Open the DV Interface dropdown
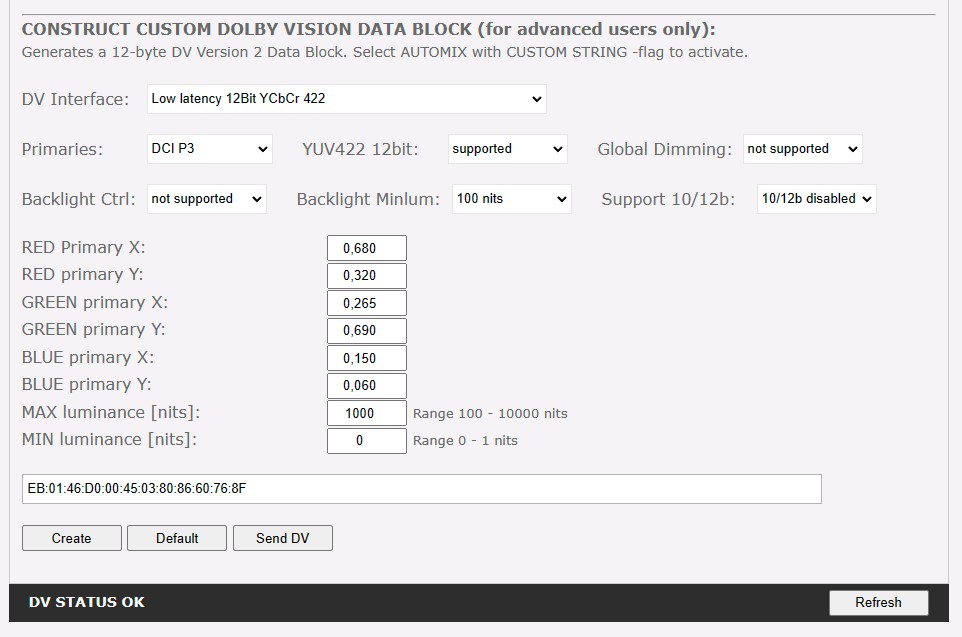This screenshot has width=962, height=637. (347, 99)
